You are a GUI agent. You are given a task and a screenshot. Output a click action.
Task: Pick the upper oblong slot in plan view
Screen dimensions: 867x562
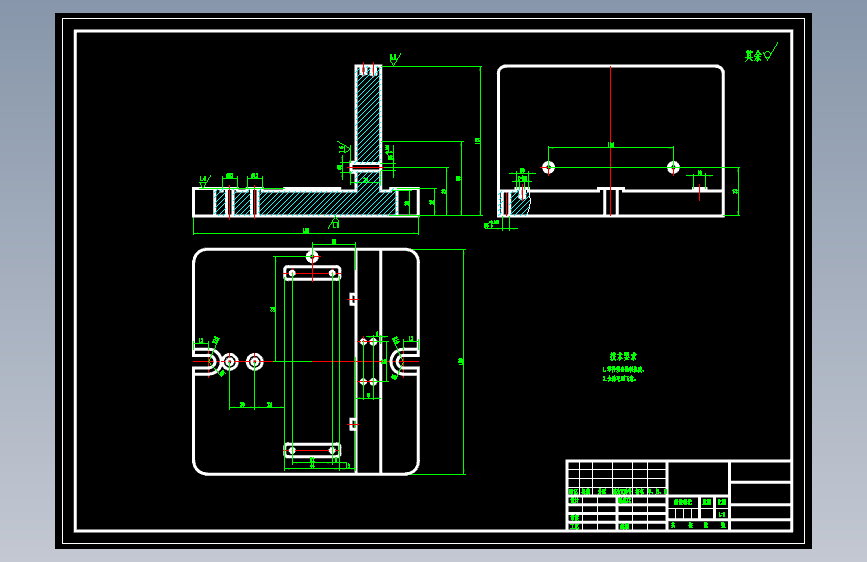point(312,273)
